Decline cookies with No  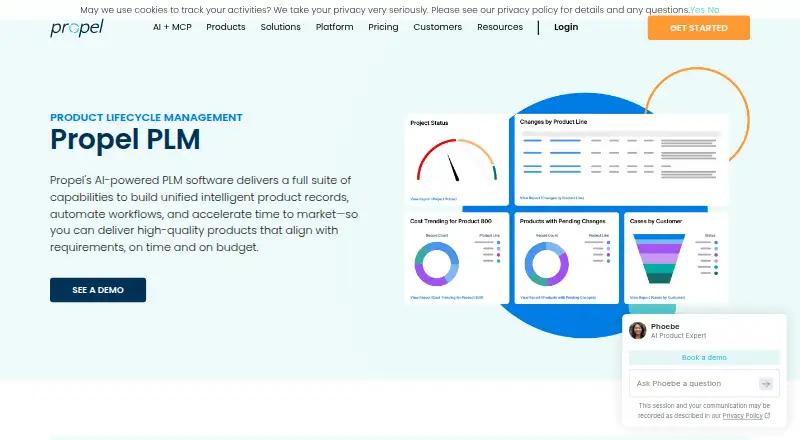[713, 10]
